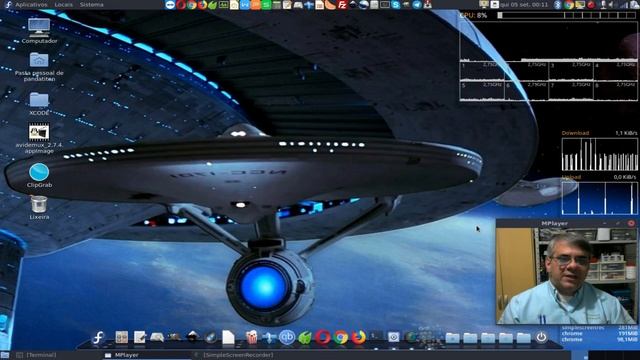Open the Locais menu

tap(64, 4)
